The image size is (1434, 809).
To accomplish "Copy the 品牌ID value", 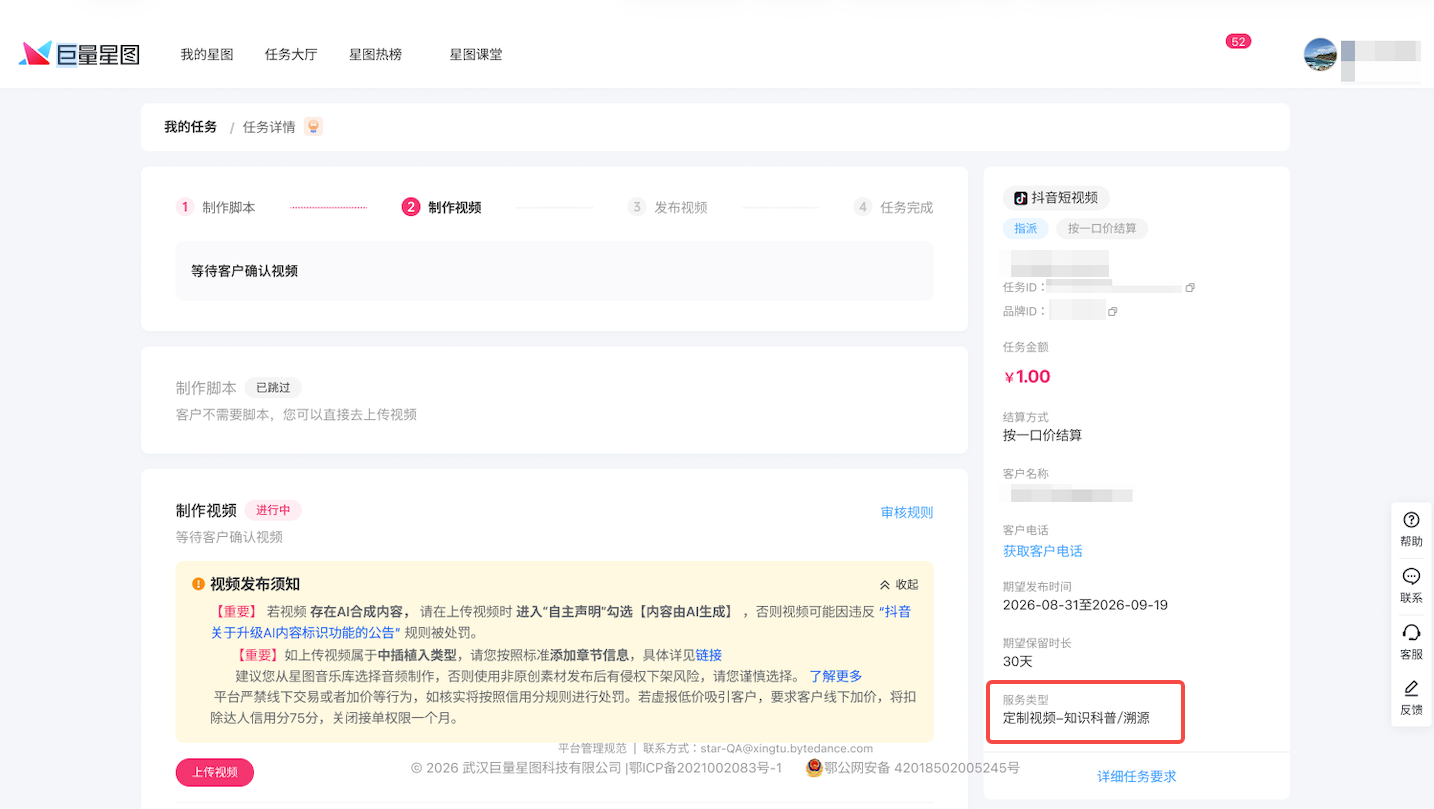I will (1112, 312).
